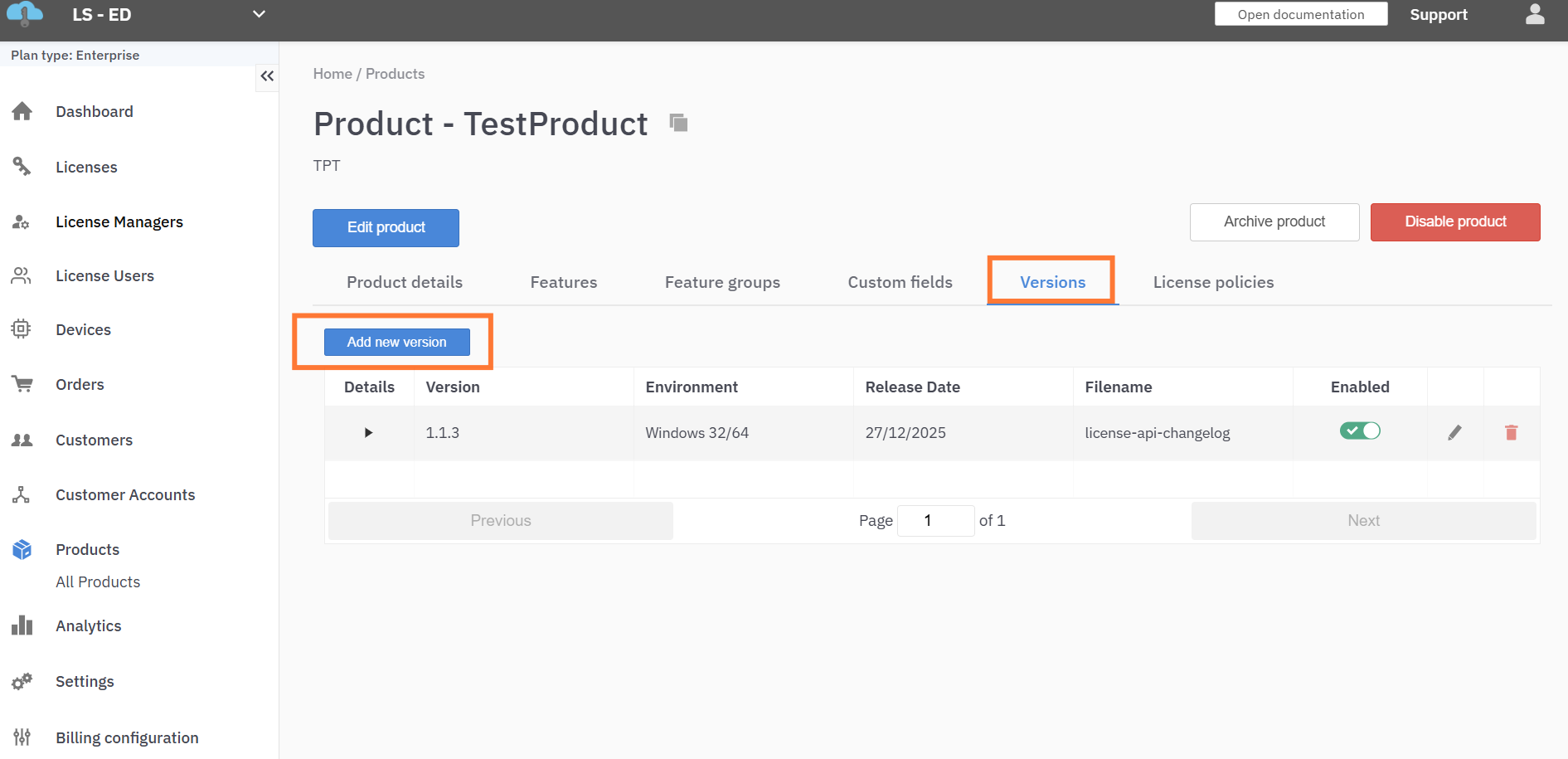Click the copy icon beside TestProduct title
This screenshot has width=1568, height=759.
click(678, 123)
